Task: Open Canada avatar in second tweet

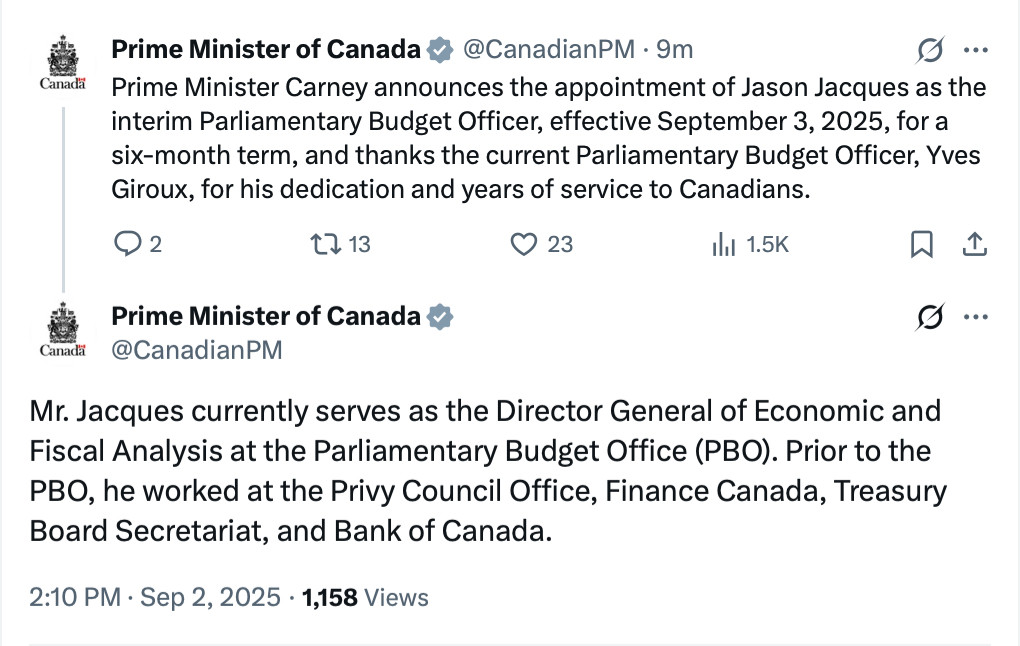Action: click(x=62, y=330)
